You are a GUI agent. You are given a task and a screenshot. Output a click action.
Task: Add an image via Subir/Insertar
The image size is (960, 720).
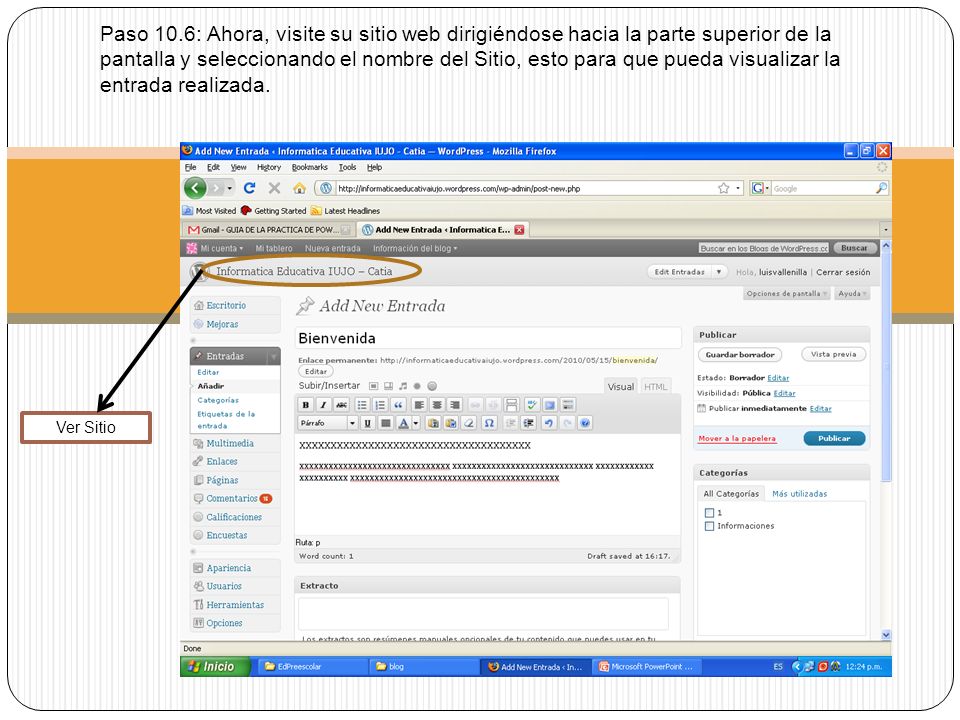click(x=373, y=386)
